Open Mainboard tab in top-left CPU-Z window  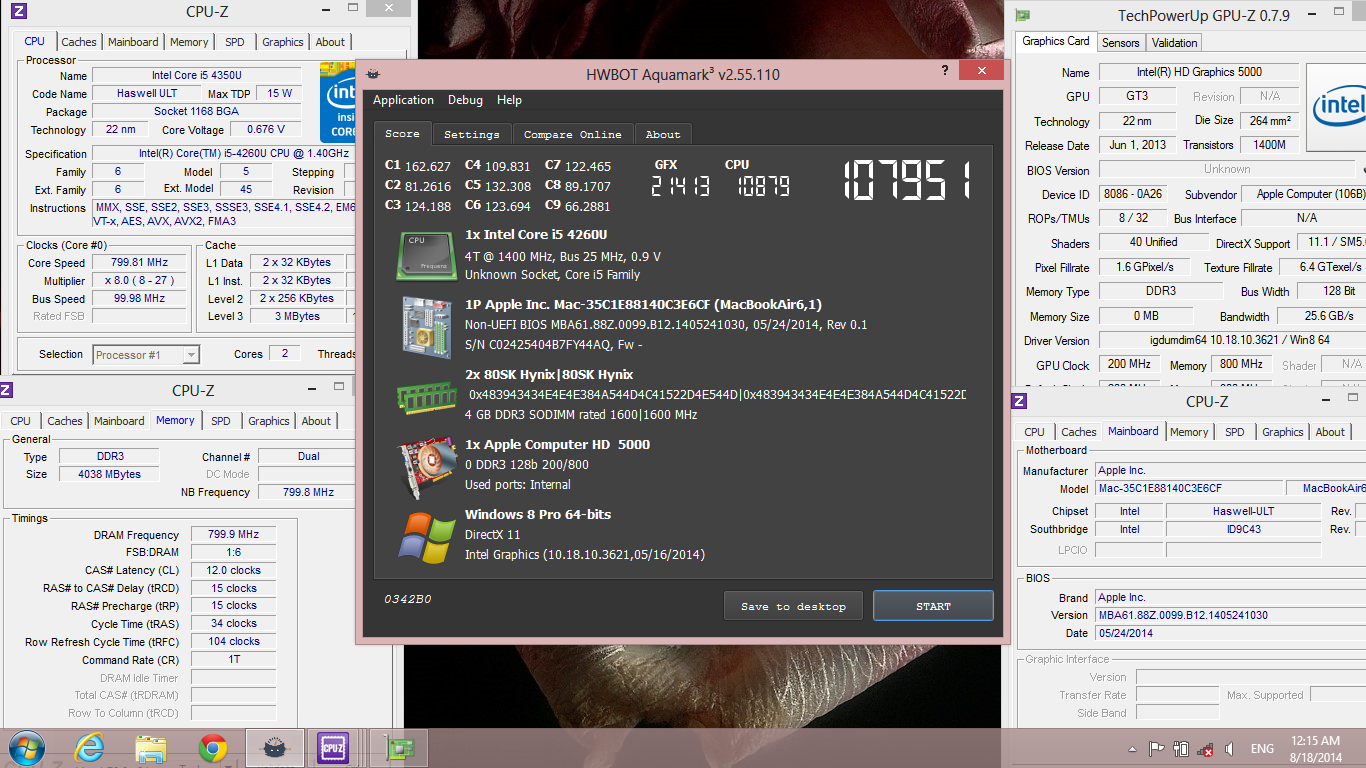click(133, 42)
